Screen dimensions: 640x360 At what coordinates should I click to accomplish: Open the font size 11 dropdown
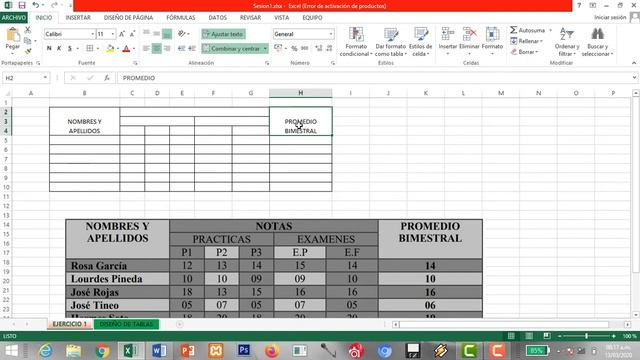click(113, 34)
